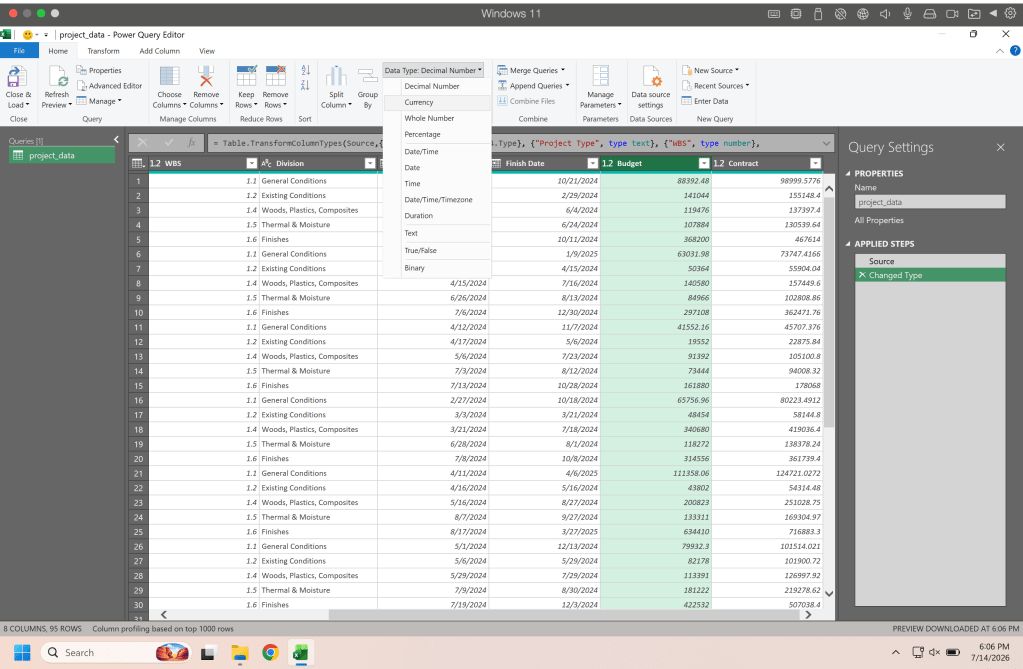The height and width of the screenshot is (669, 1023).
Task: Click the Manage query button
Action: pos(99,101)
